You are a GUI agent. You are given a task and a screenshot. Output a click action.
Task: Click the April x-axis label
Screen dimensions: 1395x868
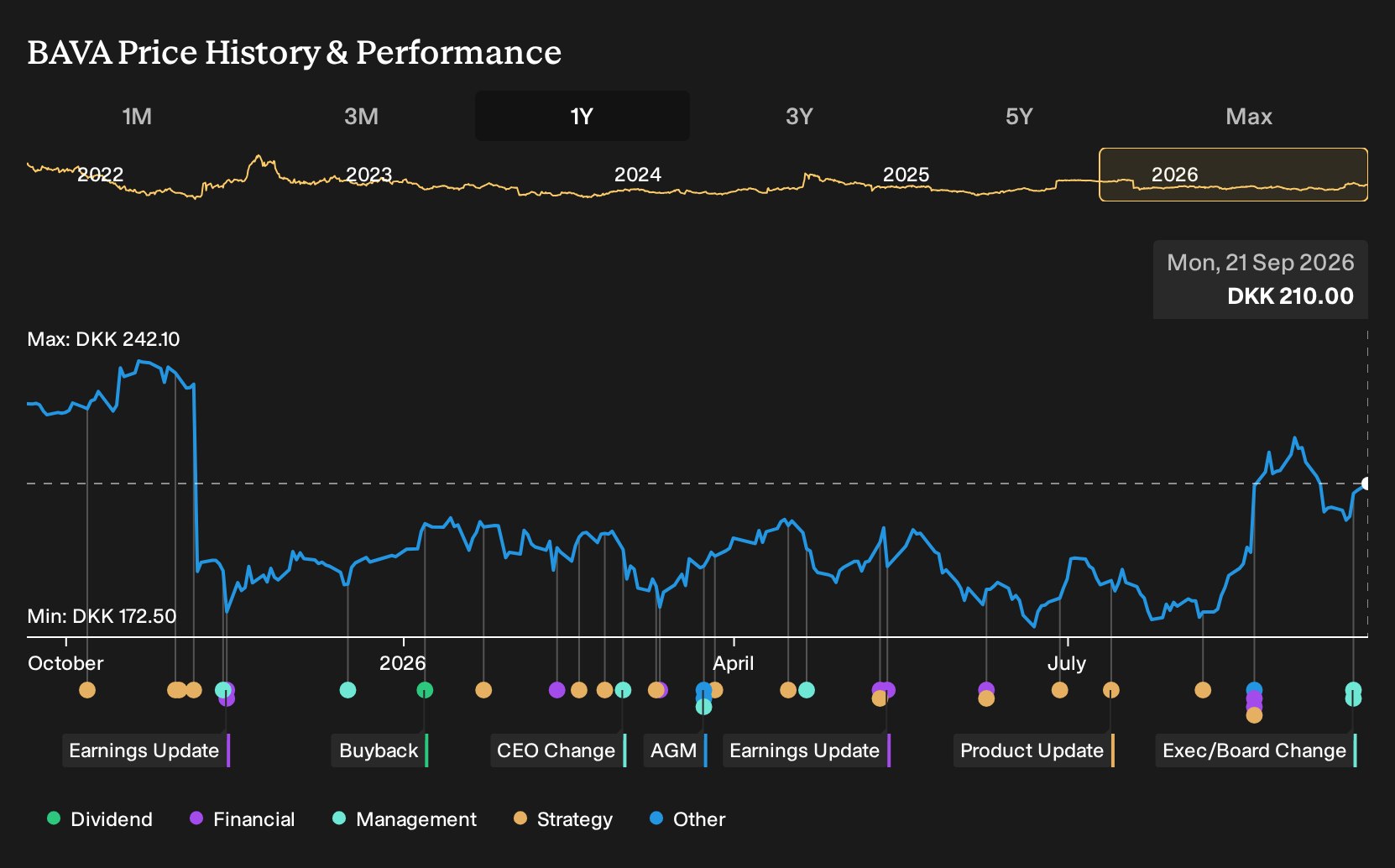click(x=734, y=663)
